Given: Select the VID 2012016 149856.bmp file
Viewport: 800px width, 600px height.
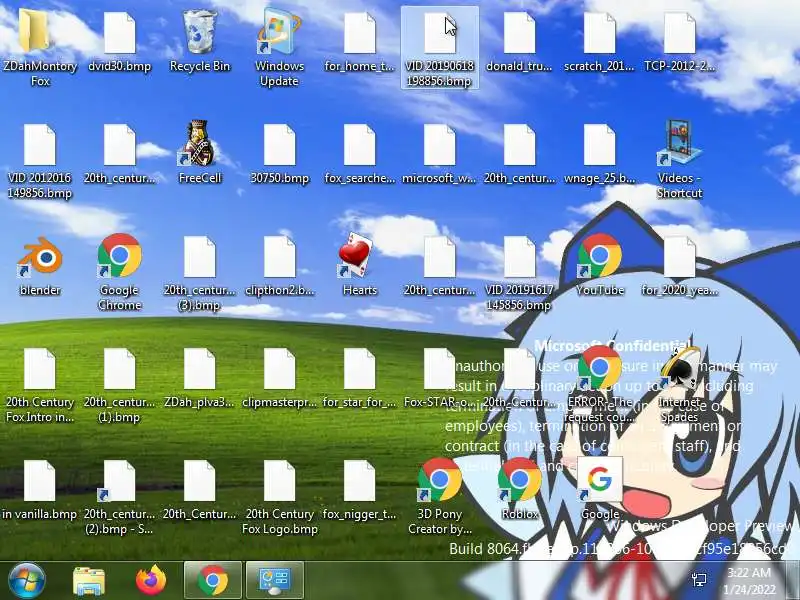Looking at the screenshot, I should [x=40, y=161].
